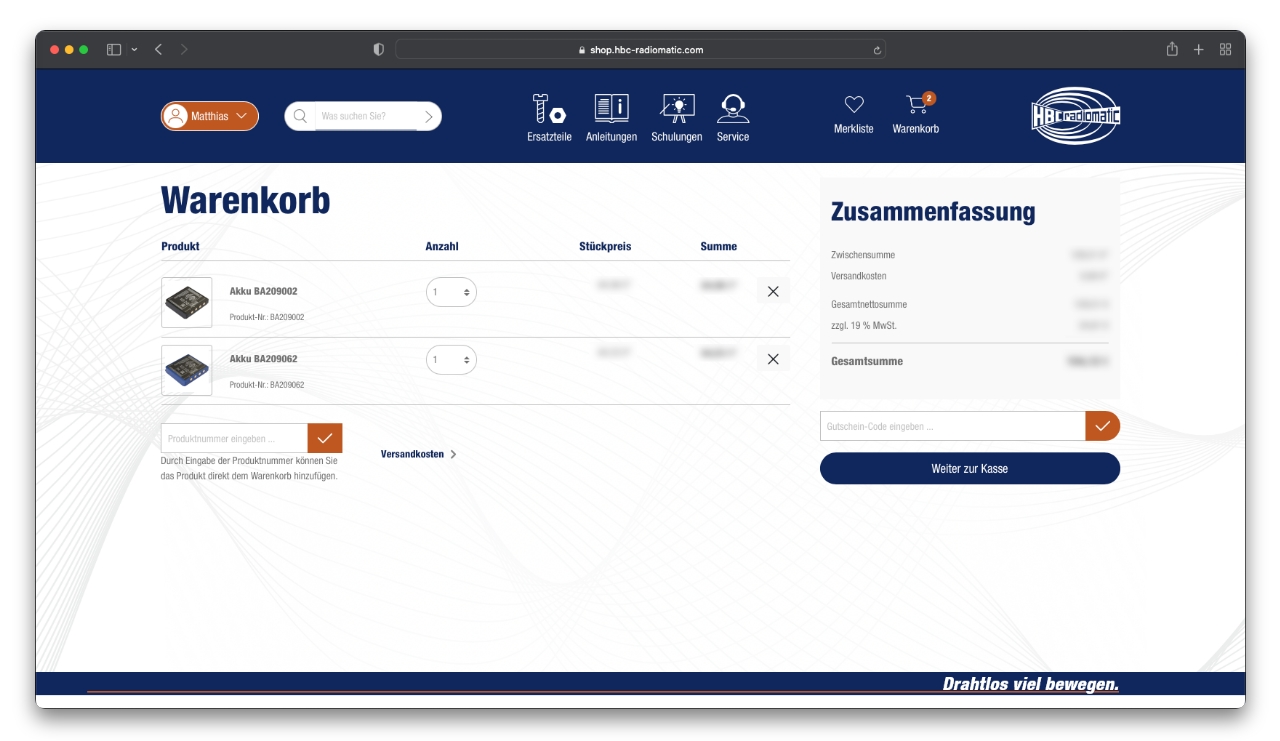This screenshot has width=1280, height=741.
Task: Open the Versandkosten link
Action: (418, 454)
